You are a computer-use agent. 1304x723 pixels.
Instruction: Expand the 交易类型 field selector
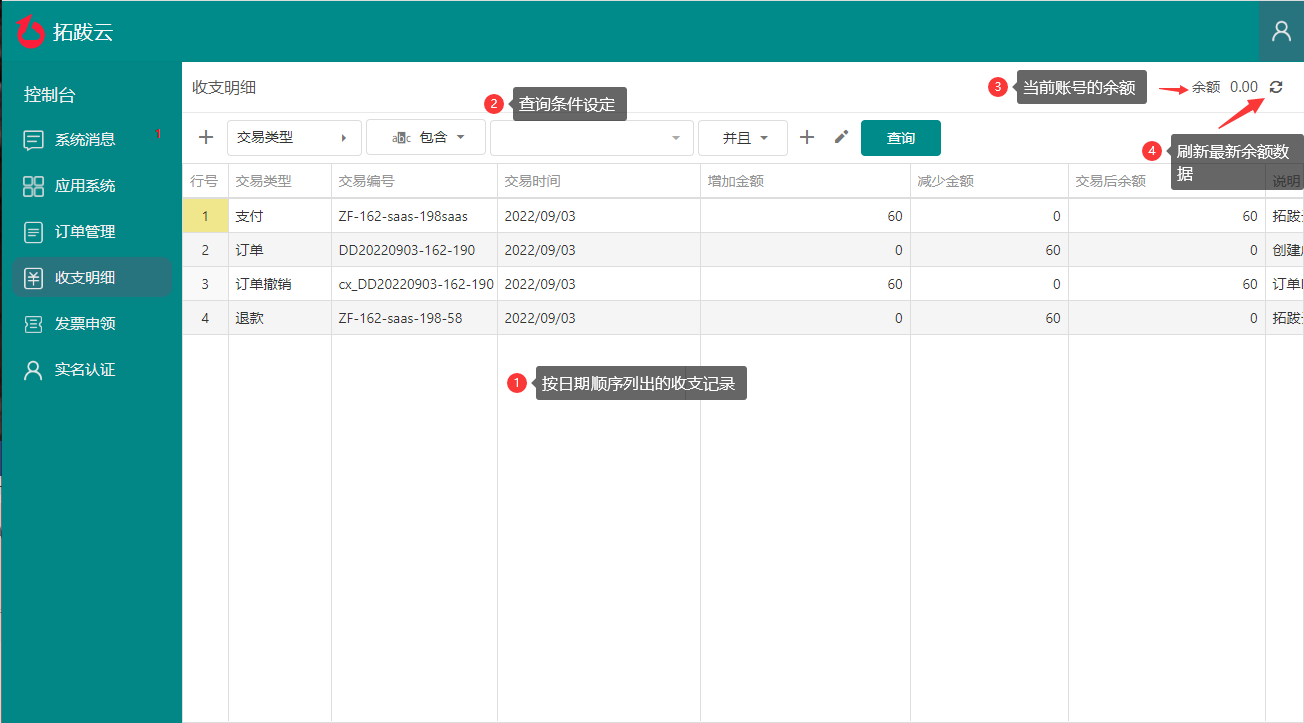pyautogui.click(x=294, y=137)
